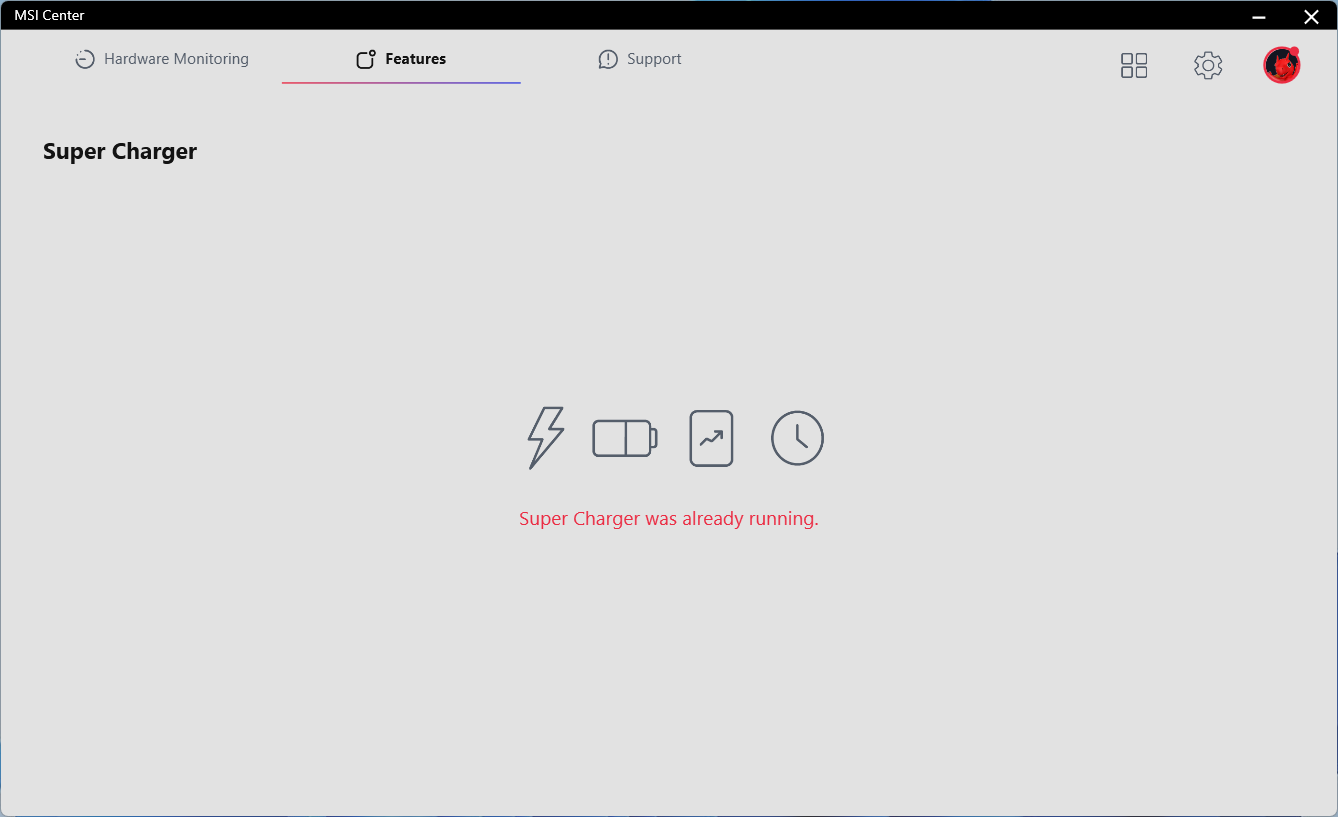This screenshot has height=817, width=1338.
Task: Switch to the Features tab
Action: (401, 59)
